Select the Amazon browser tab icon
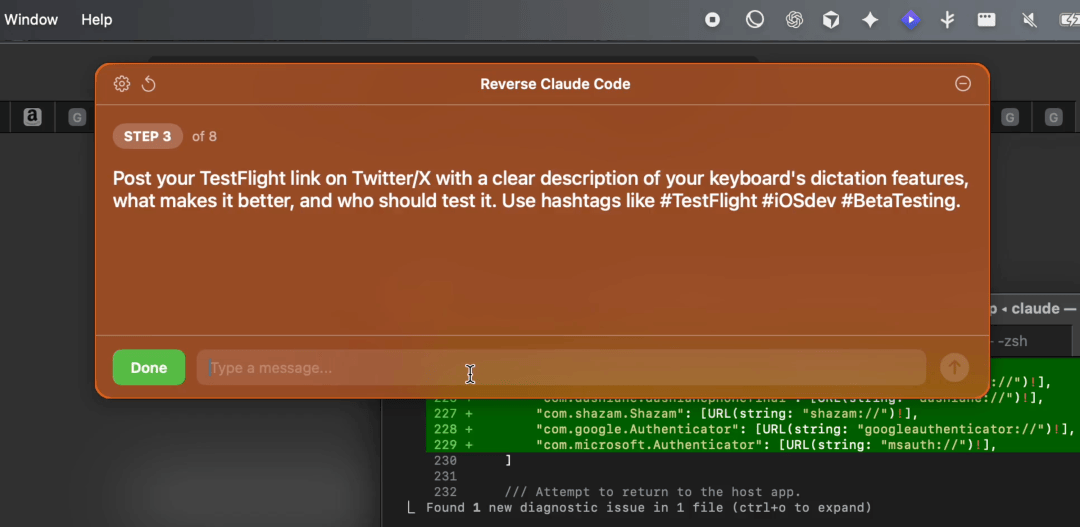The image size is (1080, 527). [33, 118]
